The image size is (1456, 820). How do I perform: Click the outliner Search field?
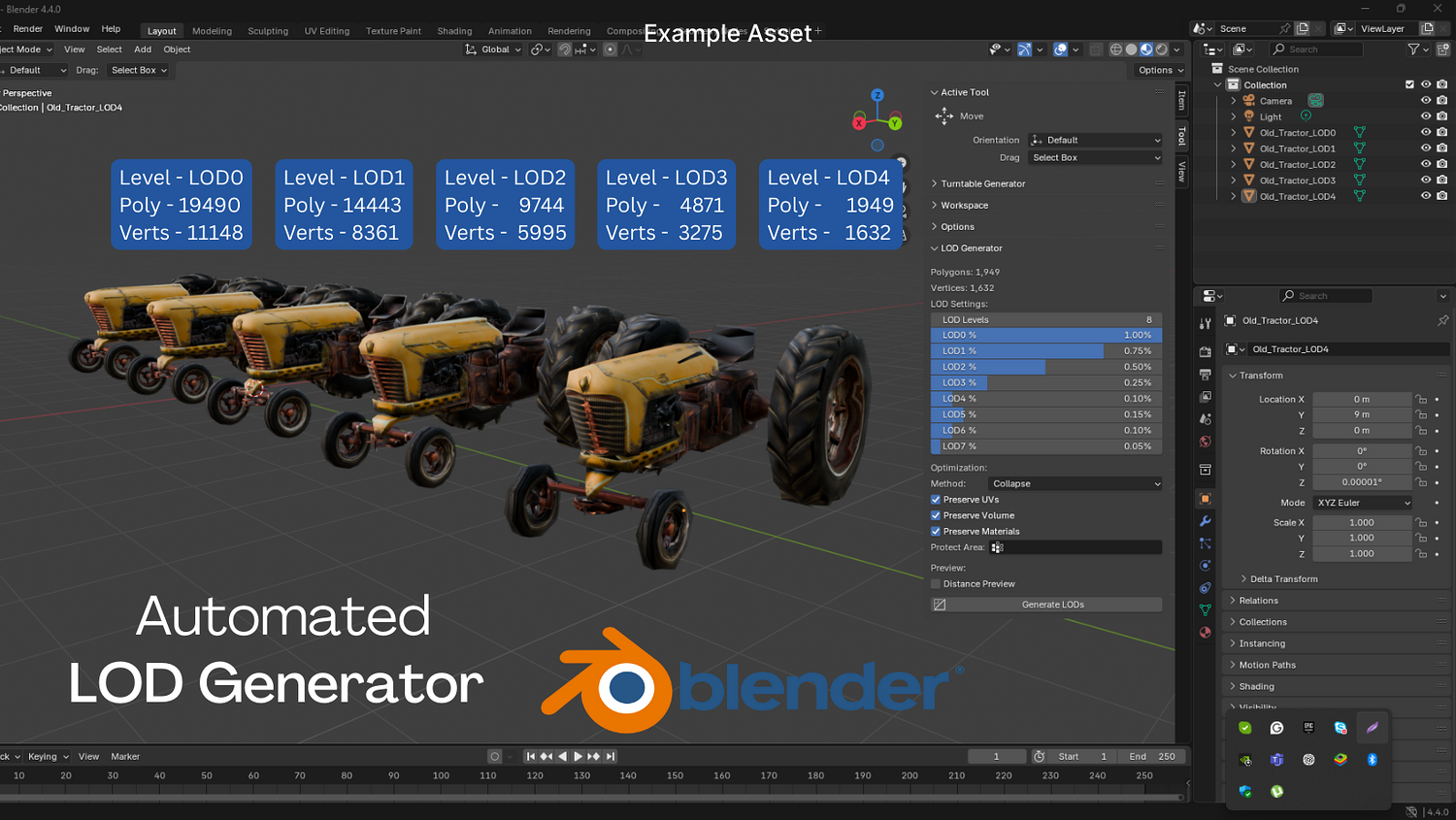[1315, 49]
